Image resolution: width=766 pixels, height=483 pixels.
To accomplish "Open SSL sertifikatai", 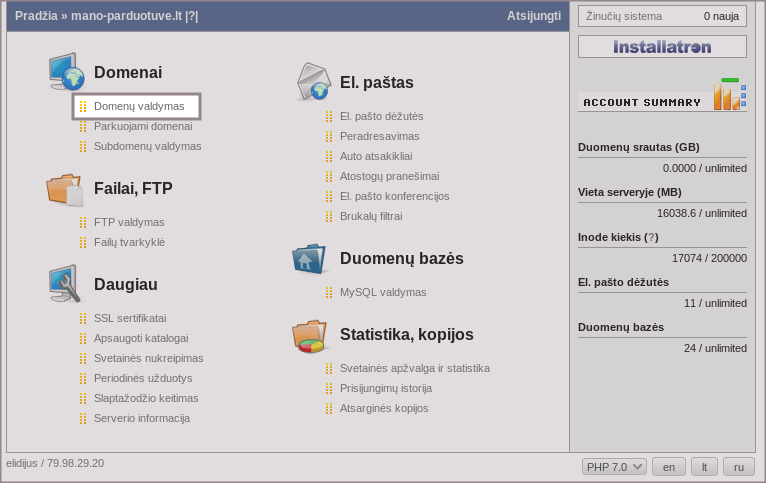I will 130,318.
